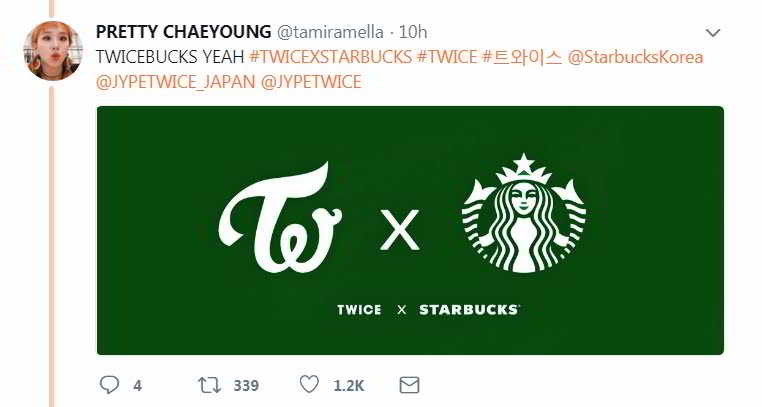Image resolution: width=762 pixels, height=407 pixels.
Task: Click the TWICEBUCKS YEAH tweet text
Action: click(x=170, y=57)
